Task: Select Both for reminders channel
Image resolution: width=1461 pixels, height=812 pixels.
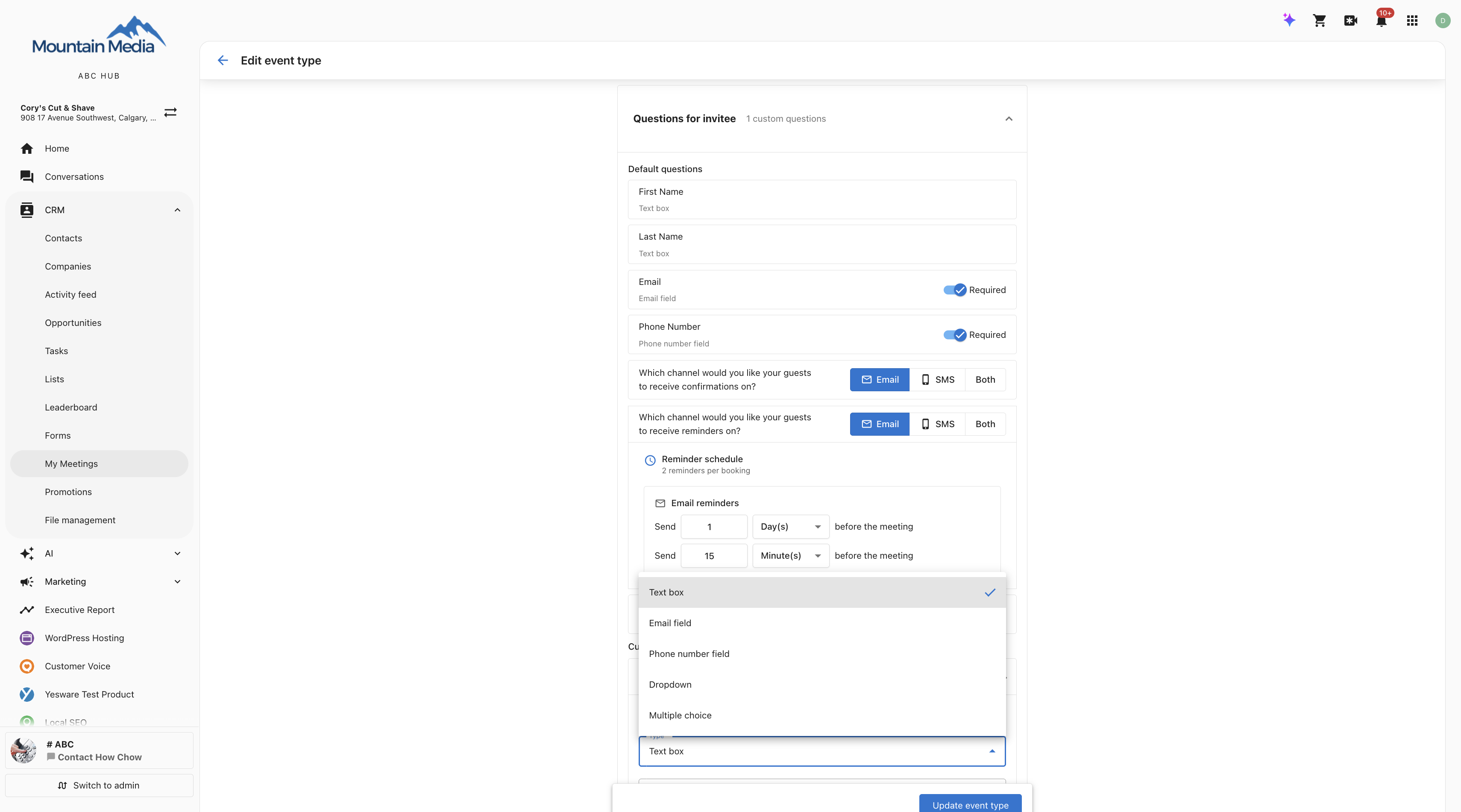Action: [985, 424]
